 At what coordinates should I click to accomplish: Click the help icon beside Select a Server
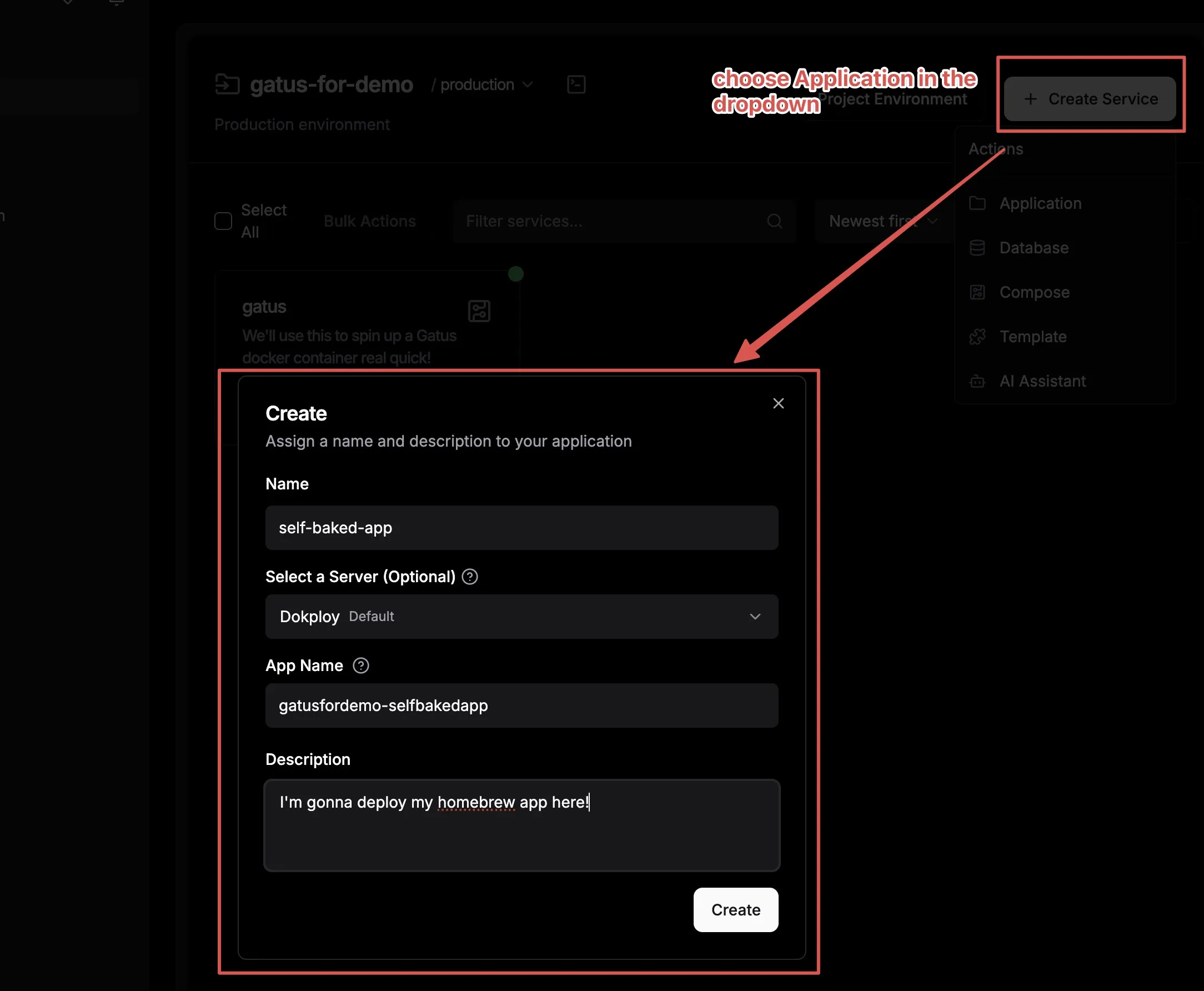point(470,577)
